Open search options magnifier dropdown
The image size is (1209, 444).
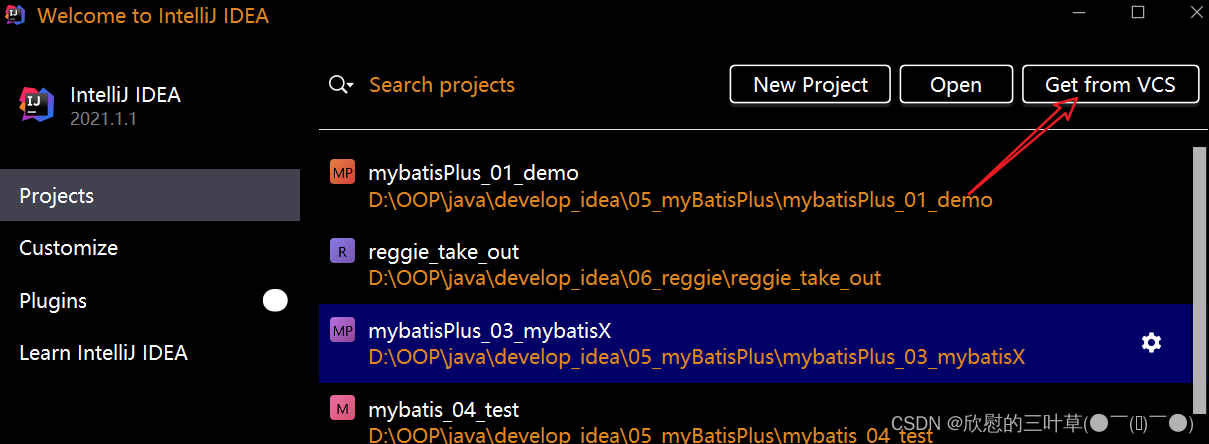(341, 85)
